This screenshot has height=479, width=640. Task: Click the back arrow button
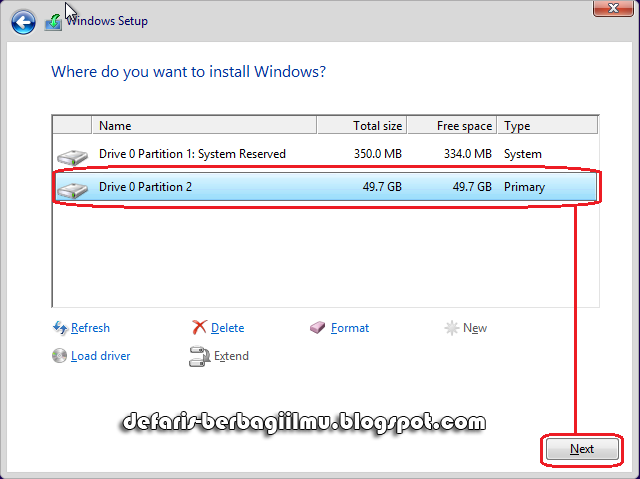tap(23, 21)
